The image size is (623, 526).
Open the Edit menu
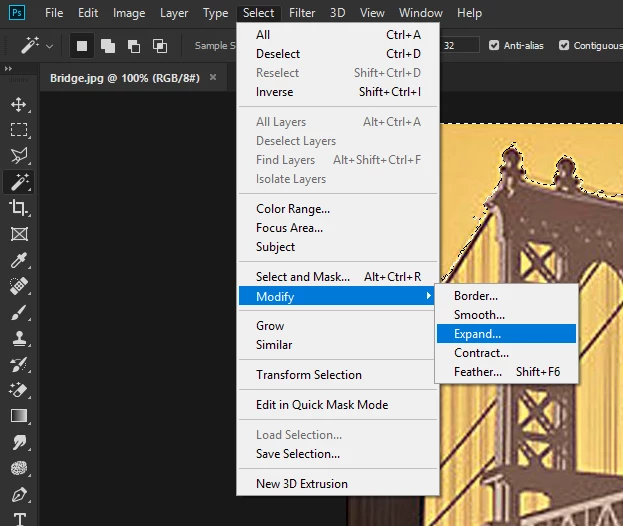(x=88, y=13)
